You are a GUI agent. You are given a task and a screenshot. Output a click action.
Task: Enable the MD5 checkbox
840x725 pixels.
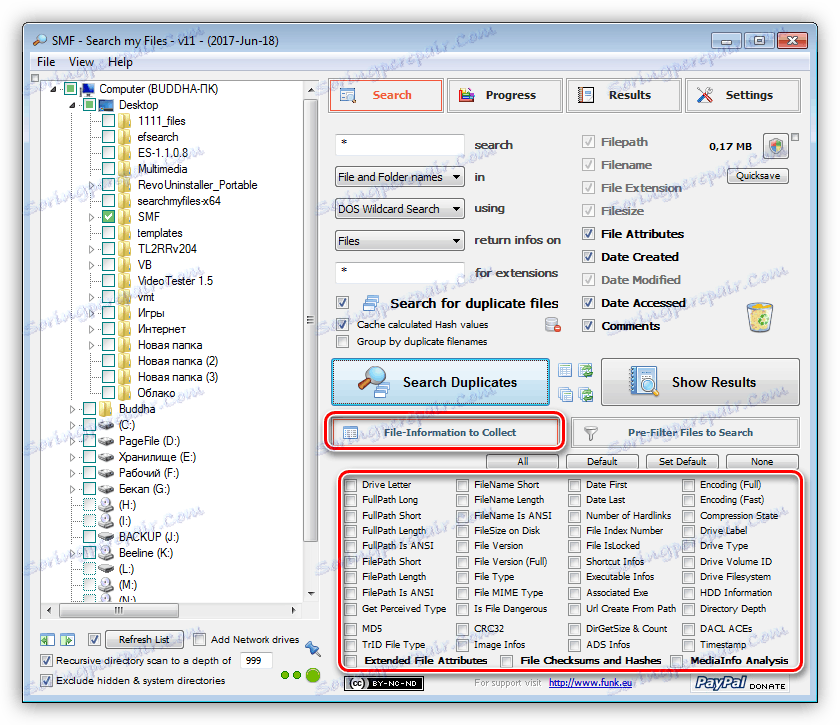(x=351, y=629)
